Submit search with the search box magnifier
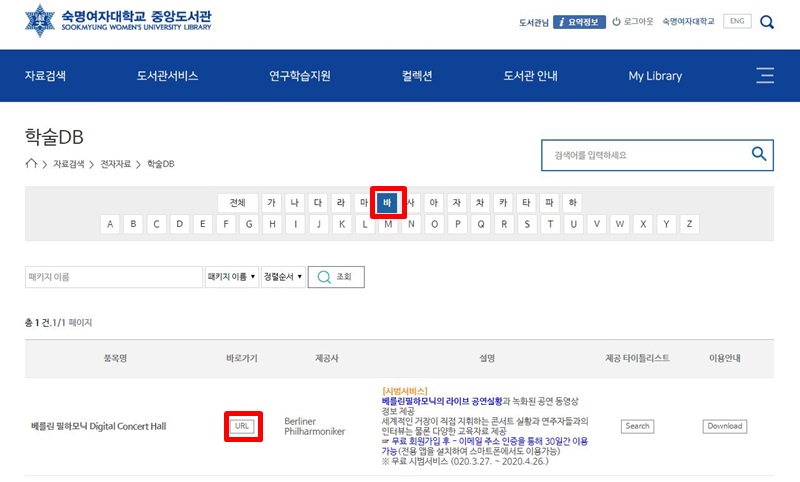800x482 pixels. pos(759,154)
